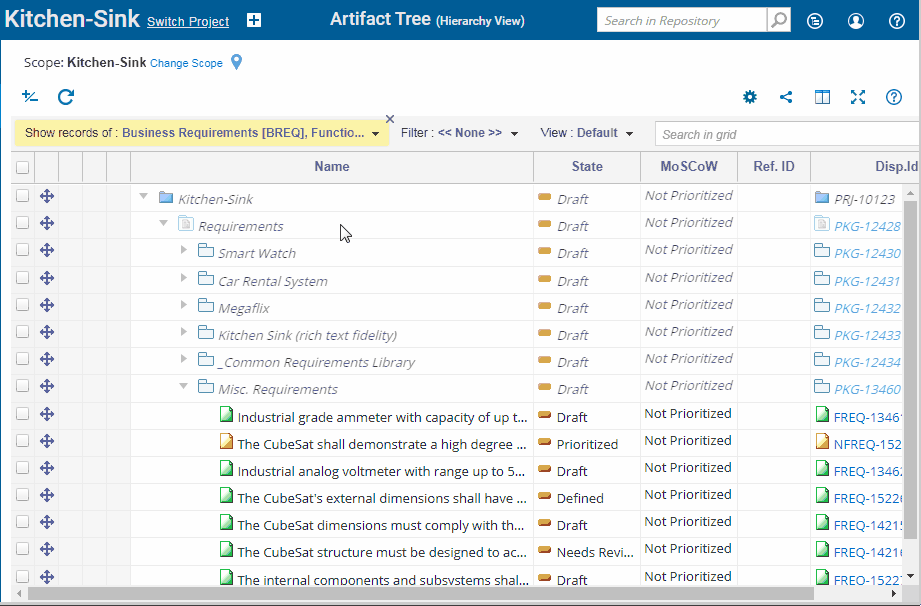Click the vertical scrollbar thumb of grid
921x606 pixels.
pyautogui.click(x=910, y=369)
